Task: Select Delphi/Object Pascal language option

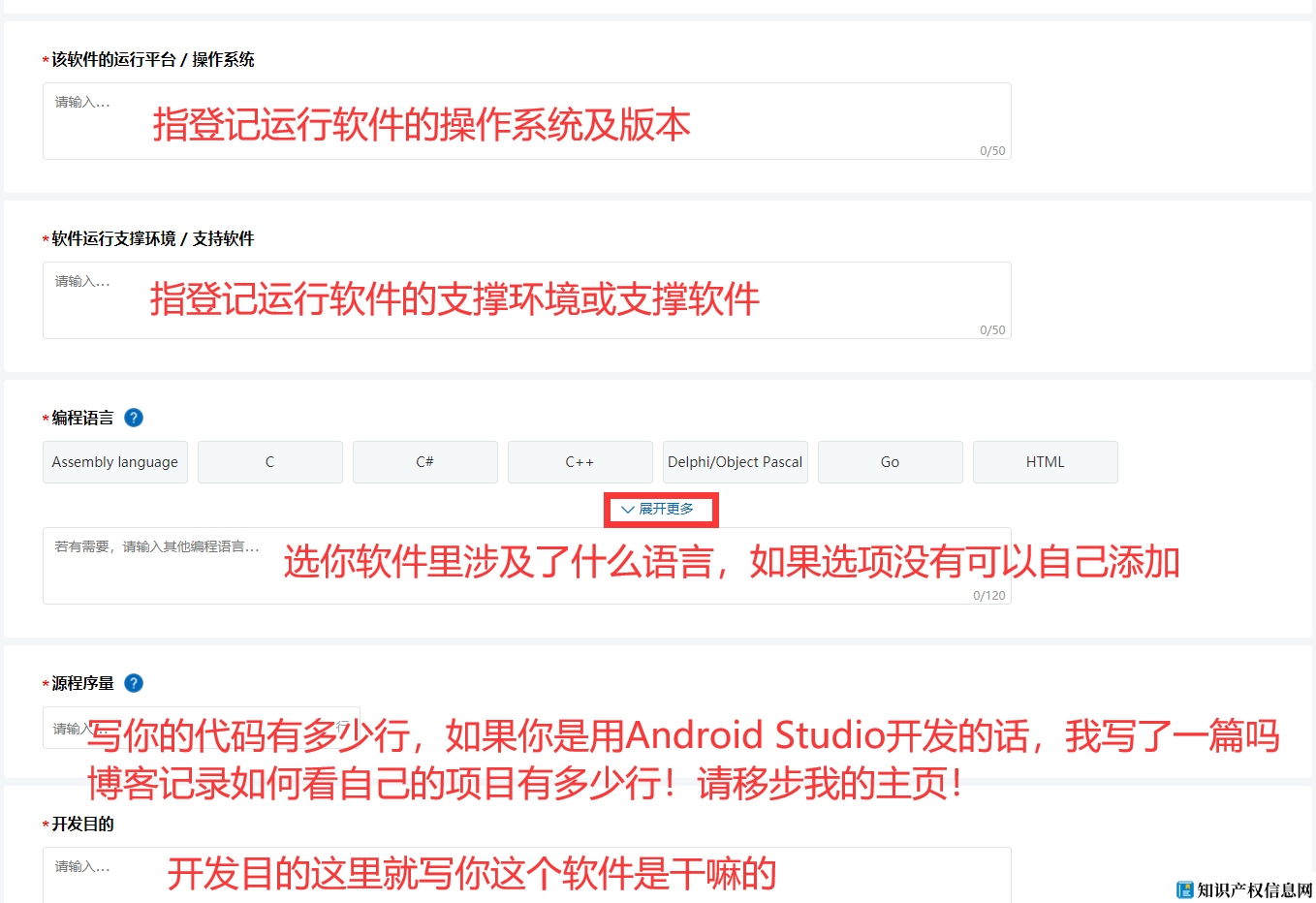Action: pyautogui.click(x=736, y=462)
